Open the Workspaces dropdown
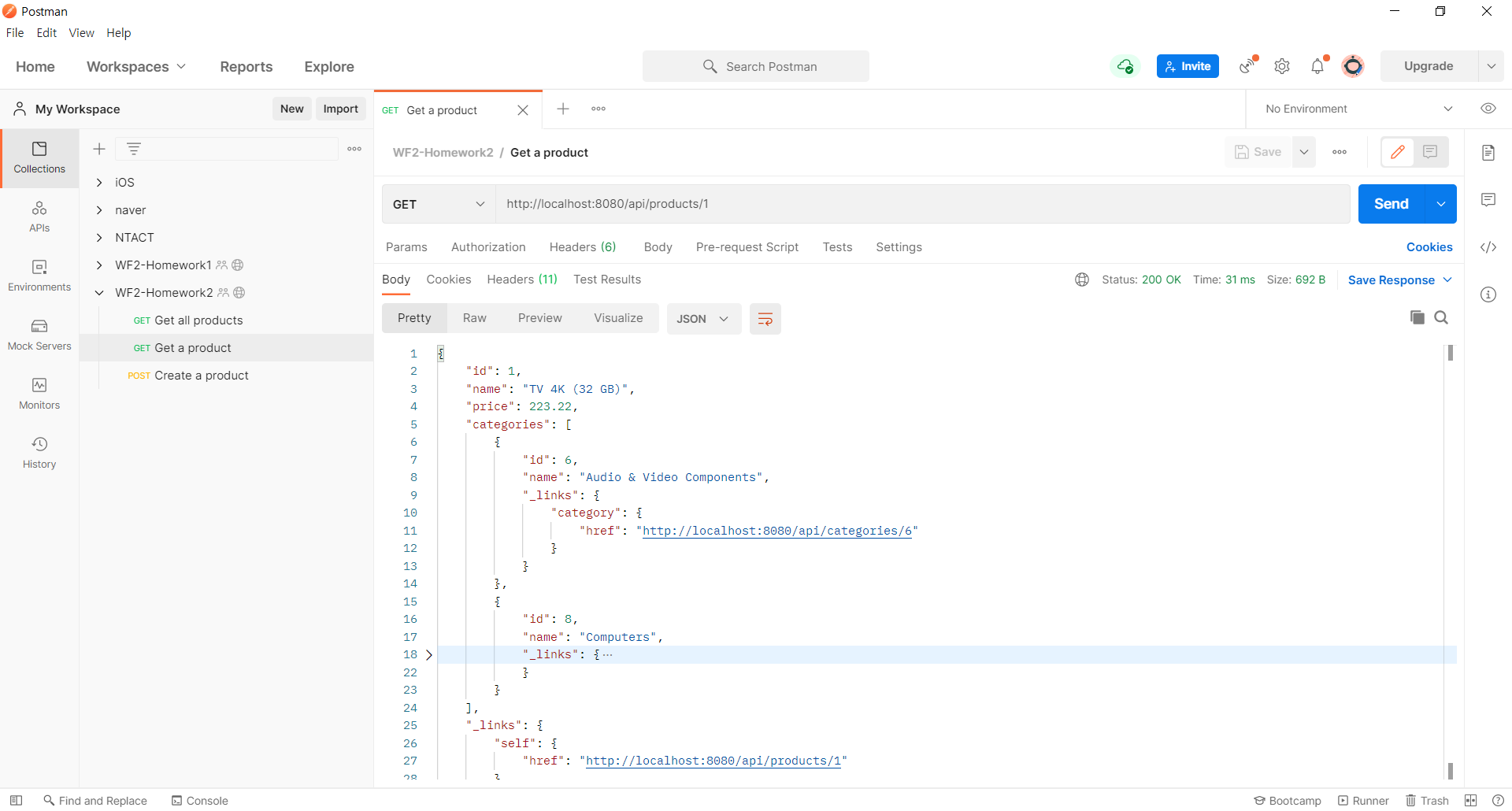This screenshot has height=811, width=1512. pos(136,67)
